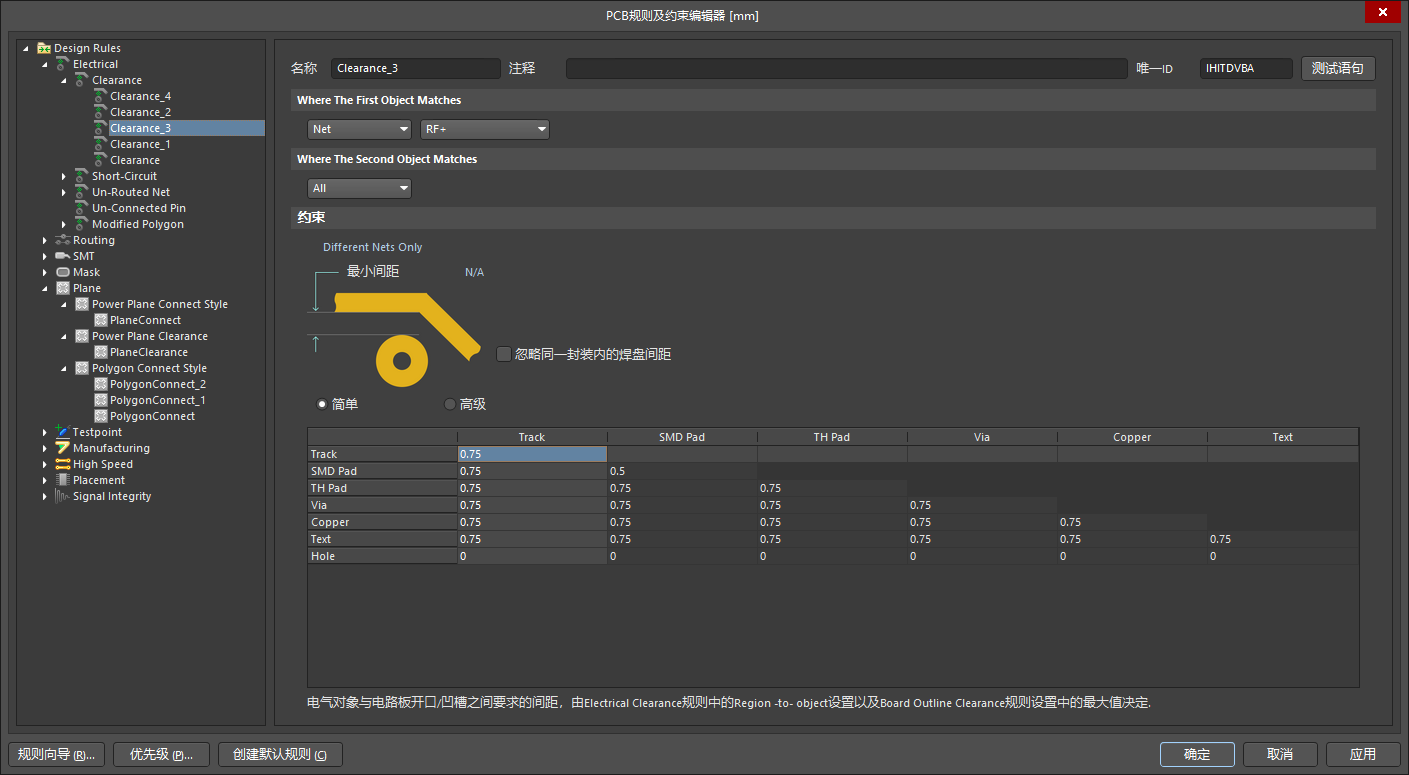Screen dimensions: 1409x775
Task: Click the Mask category icon
Action: pyautogui.click(x=63, y=272)
